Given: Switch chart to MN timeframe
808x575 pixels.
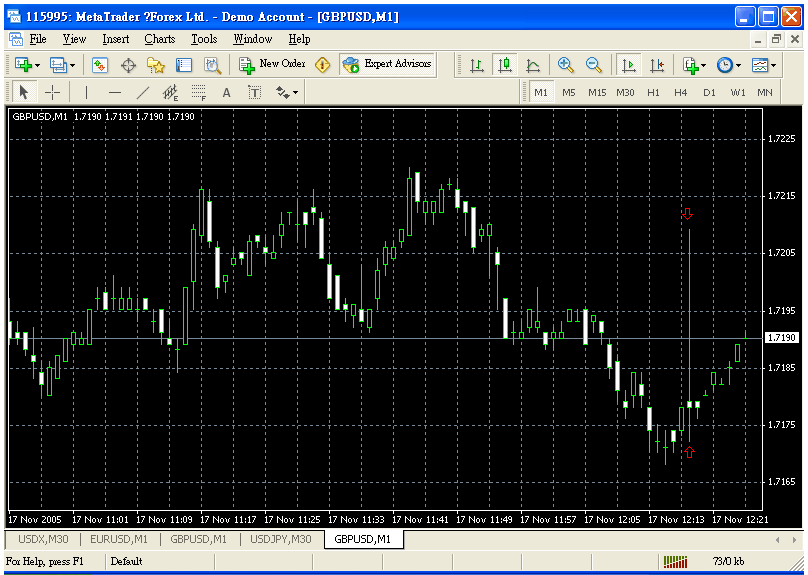Looking at the screenshot, I should point(765,93).
